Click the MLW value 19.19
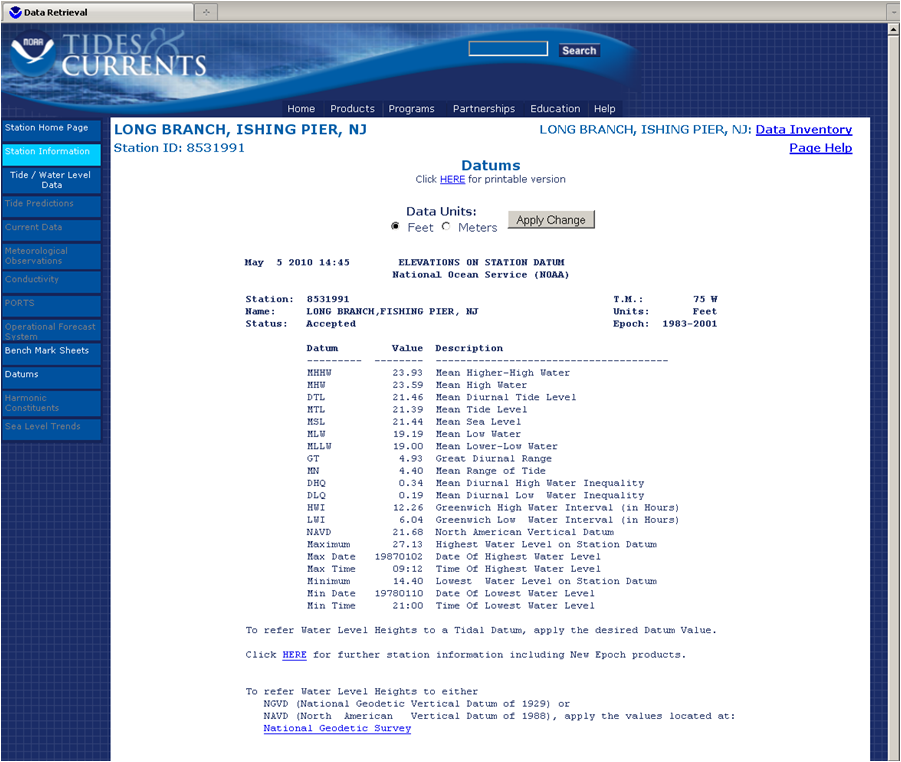This screenshot has height=762, width=901. click(x=407, y=434)
